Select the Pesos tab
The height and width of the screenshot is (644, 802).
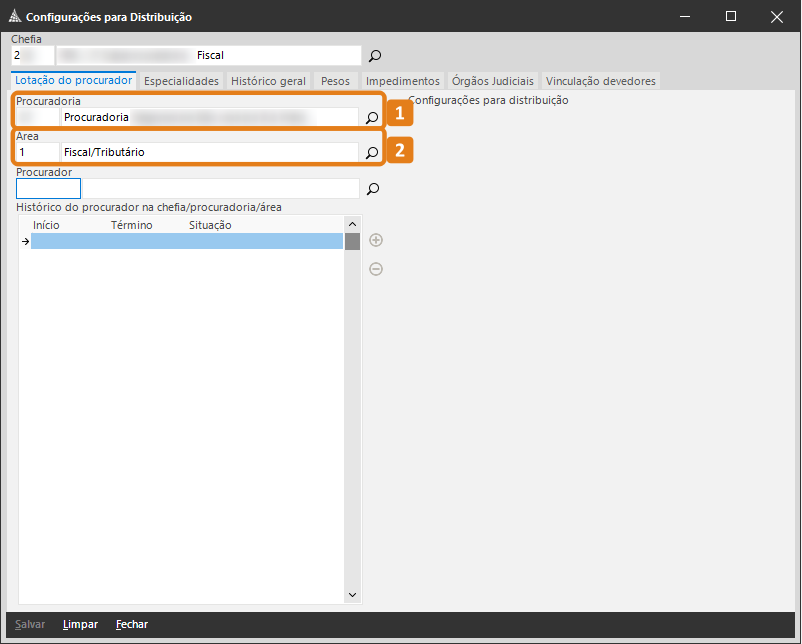(x=335, y=81)
